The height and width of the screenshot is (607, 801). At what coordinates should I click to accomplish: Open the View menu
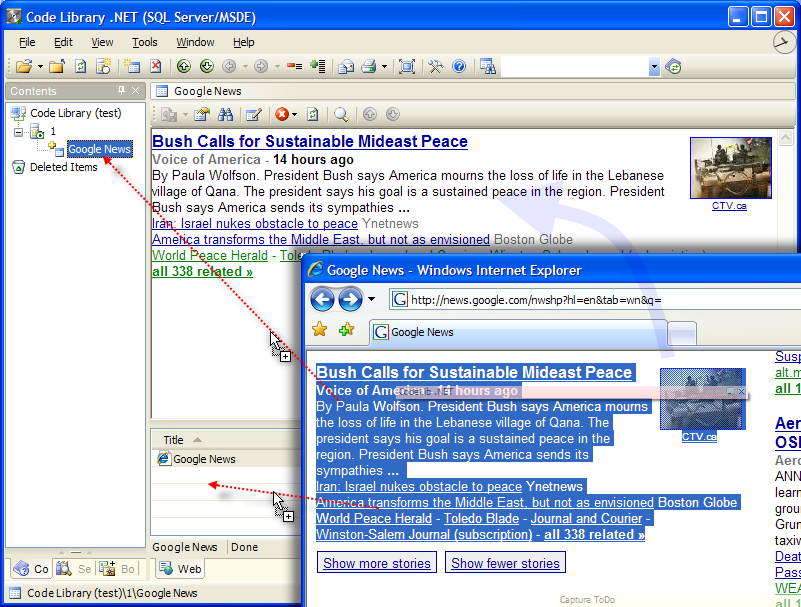(102, 42)
